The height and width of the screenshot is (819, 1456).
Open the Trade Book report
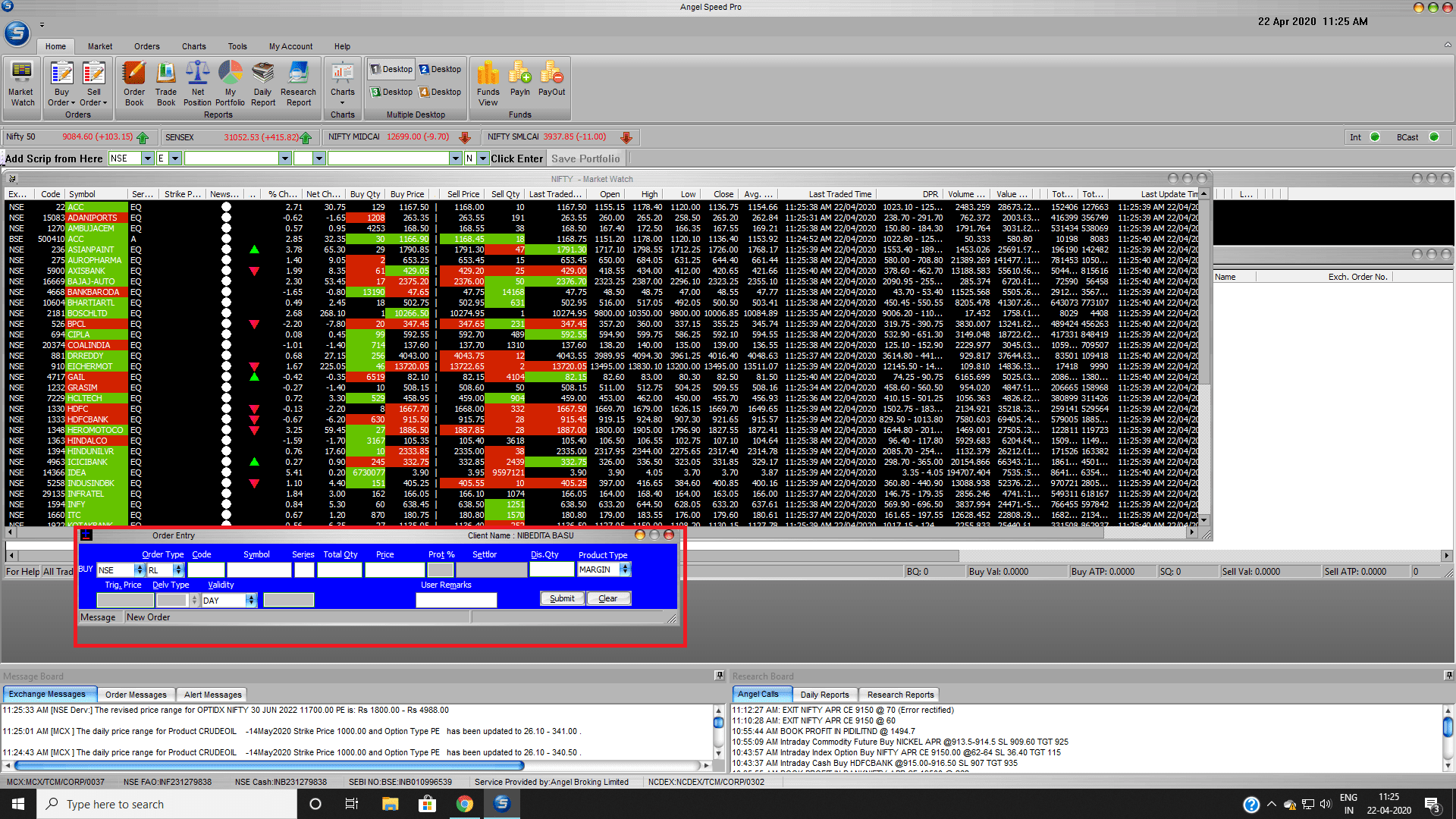tap(166, 84)
